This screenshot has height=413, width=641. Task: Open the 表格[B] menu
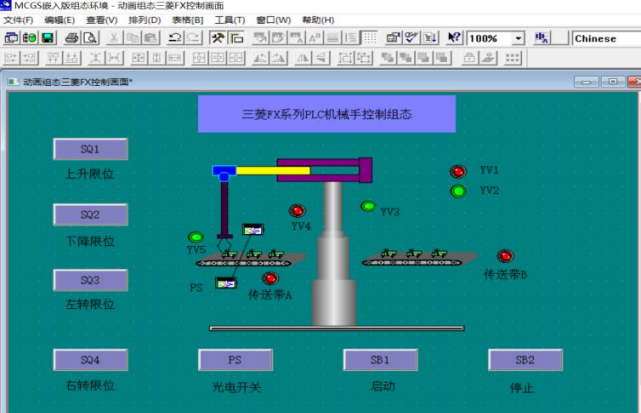point(187,20)
